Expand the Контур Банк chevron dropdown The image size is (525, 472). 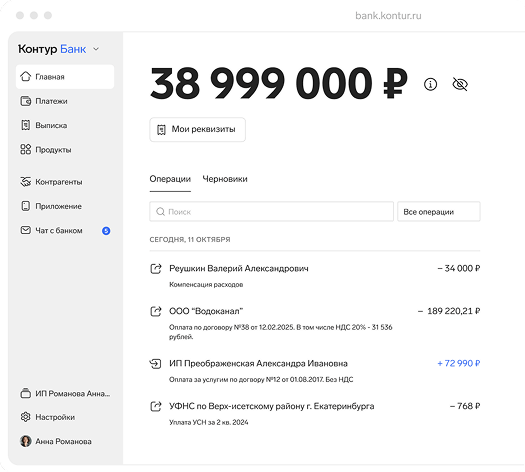(96, 49)
